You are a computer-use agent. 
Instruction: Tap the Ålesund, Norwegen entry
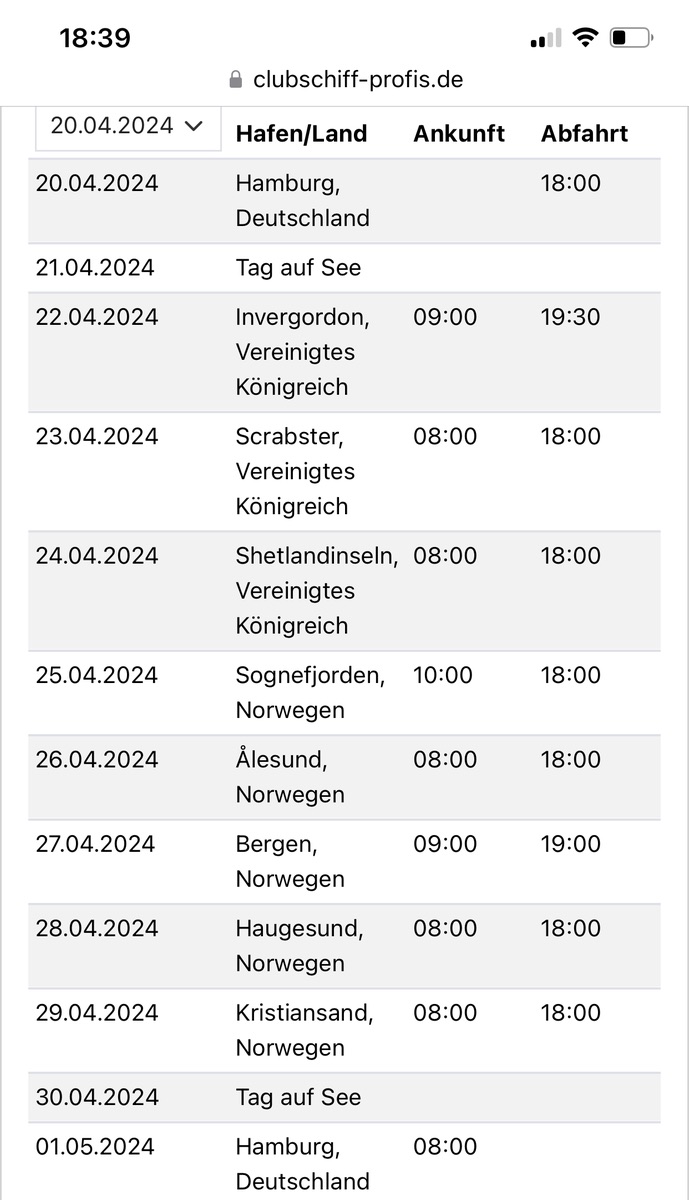pyautogui.click(x=290, y=777)
